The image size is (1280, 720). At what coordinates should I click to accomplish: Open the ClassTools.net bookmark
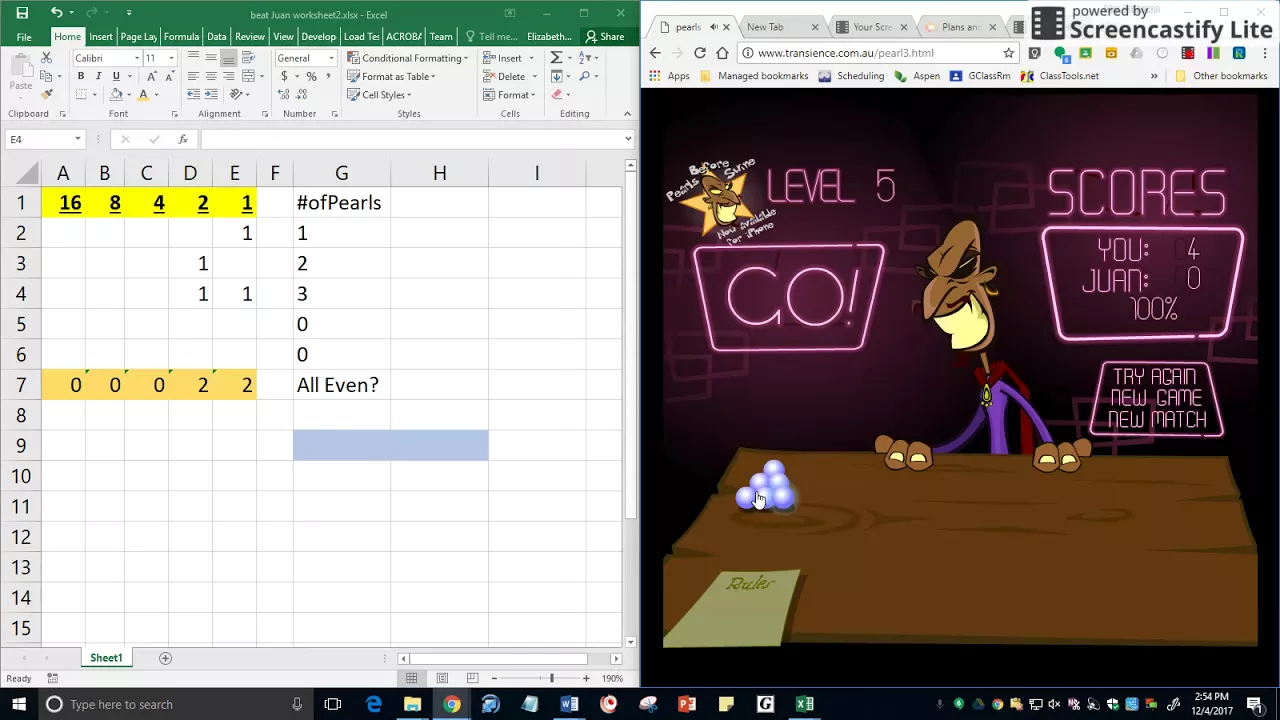click(x=1060, y=76)
